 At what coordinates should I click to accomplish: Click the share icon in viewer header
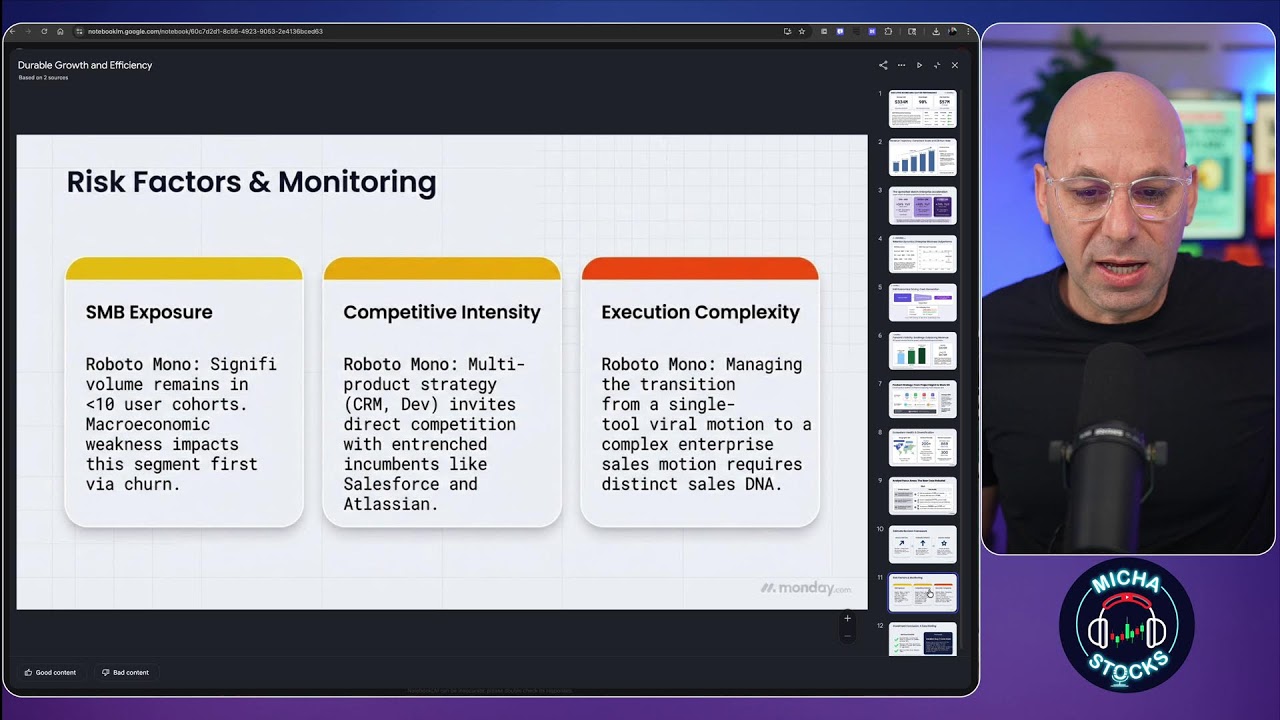pos(883,65)
